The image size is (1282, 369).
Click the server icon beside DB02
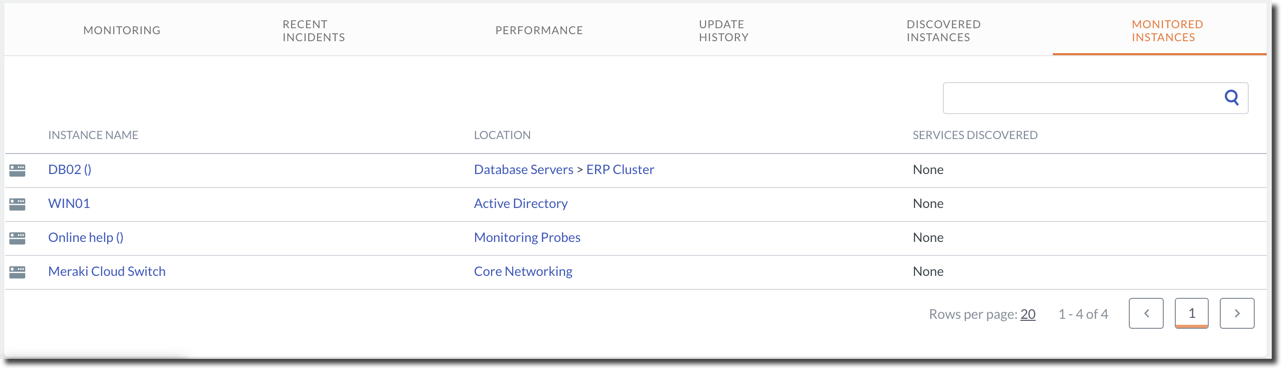pyautogui.click(x=18, y=170)
